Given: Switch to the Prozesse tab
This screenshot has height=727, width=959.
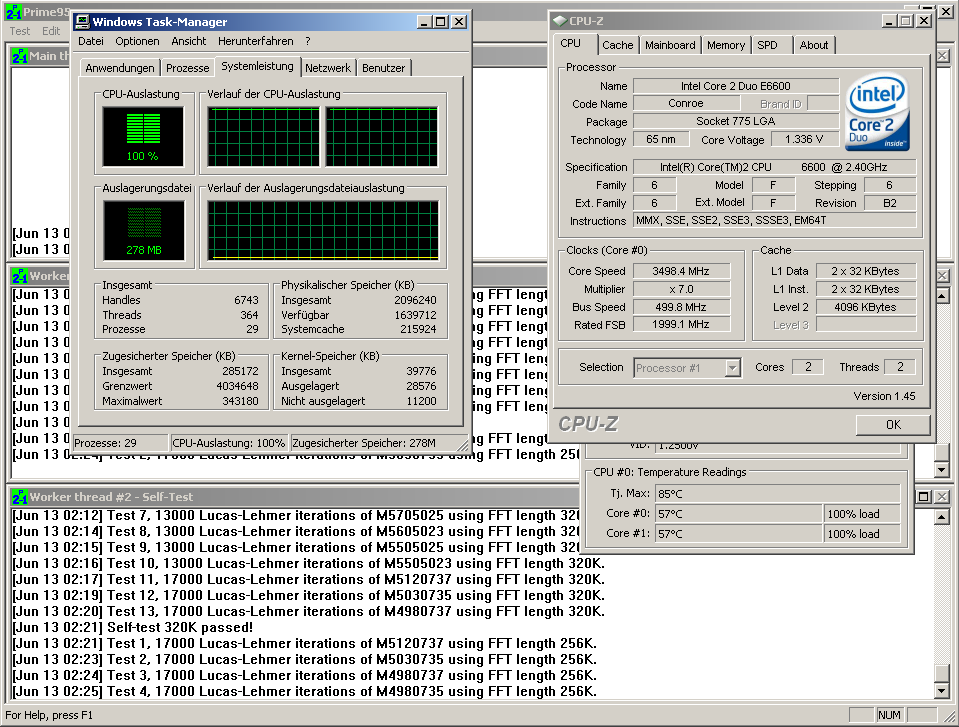Looking at the screenshot, I should coord(187,68).
